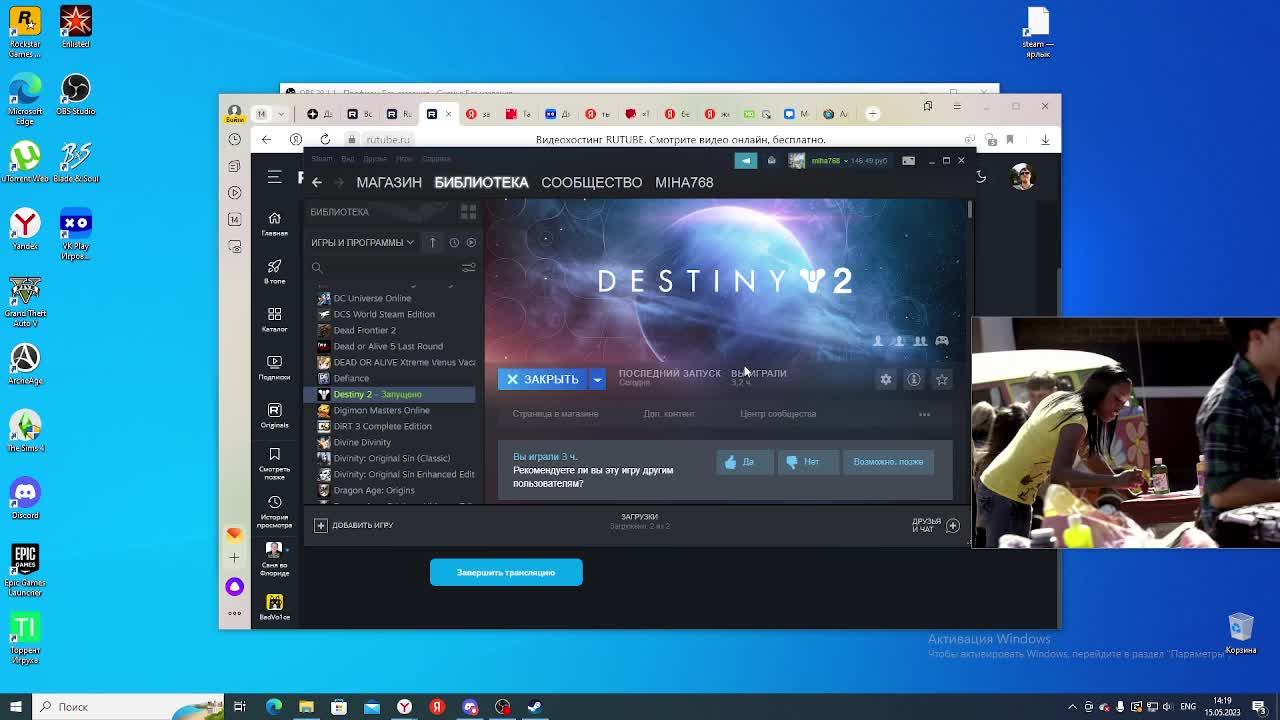Image resolution: width=1280 pixels, height=720 pixels.
Task: Choose Возможно, позже button
Action: point(888,462)
